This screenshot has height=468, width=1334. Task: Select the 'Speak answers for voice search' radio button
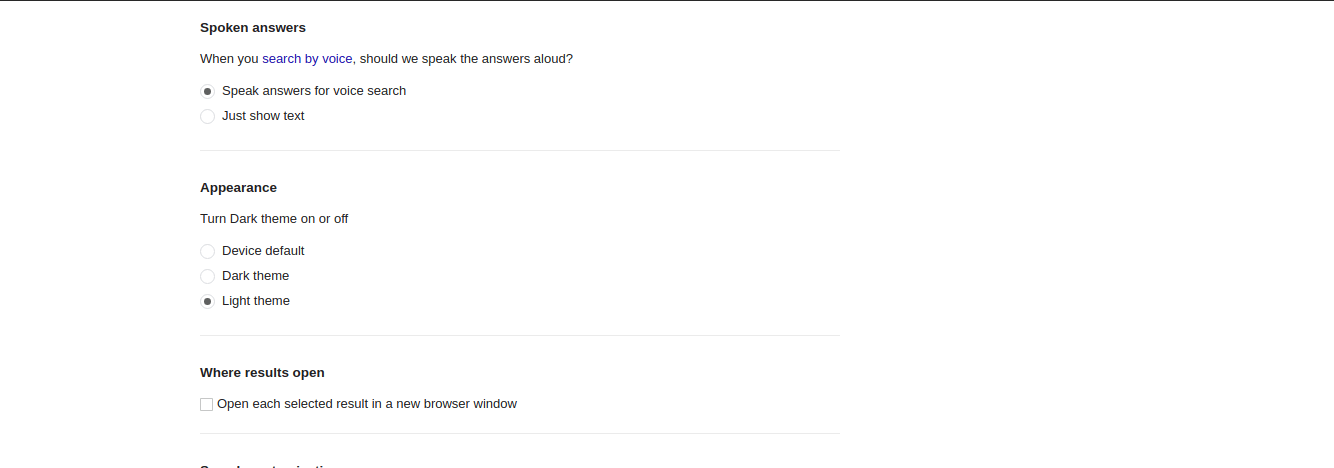click(207, 91)
